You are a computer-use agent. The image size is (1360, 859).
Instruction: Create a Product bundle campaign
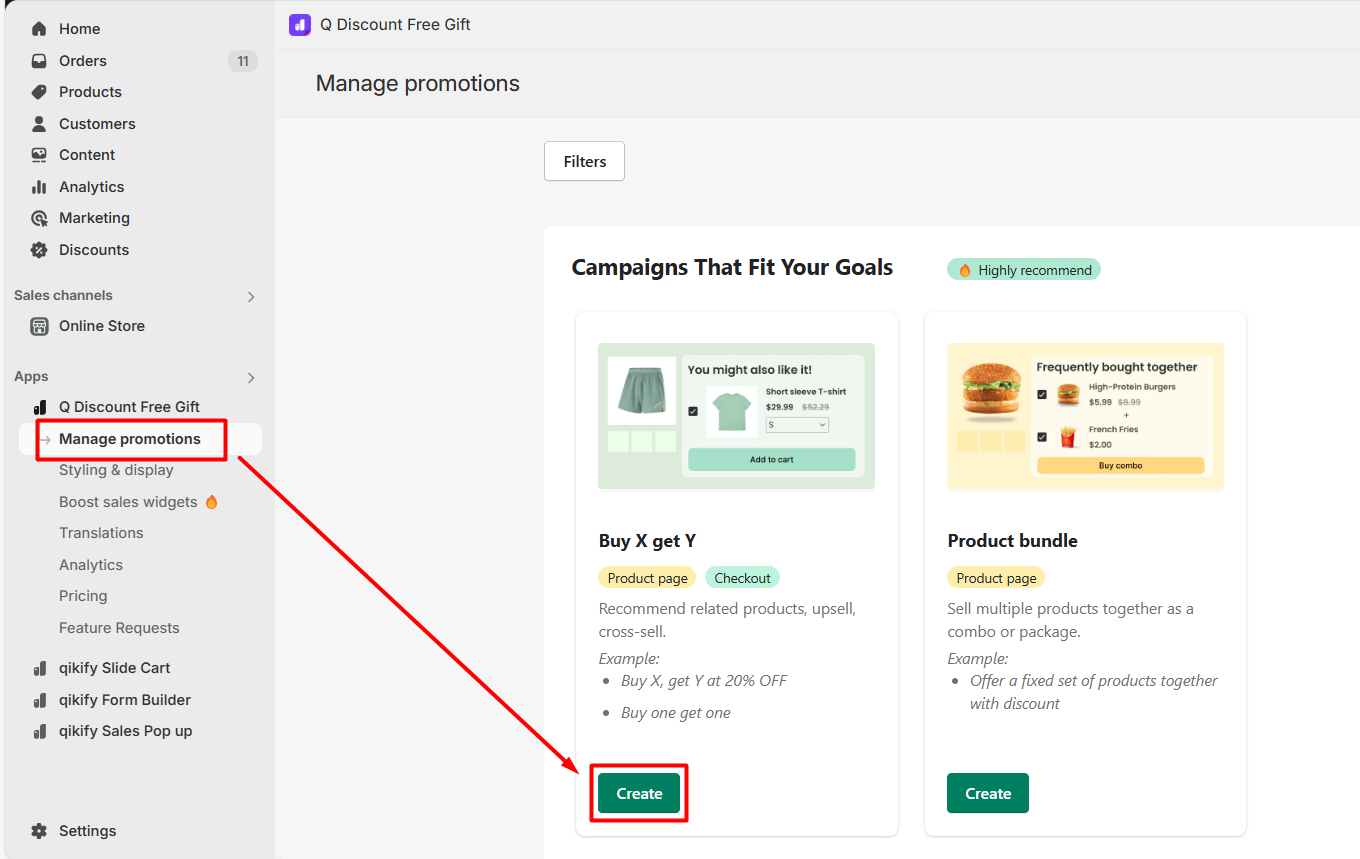[x=987, y=793]
